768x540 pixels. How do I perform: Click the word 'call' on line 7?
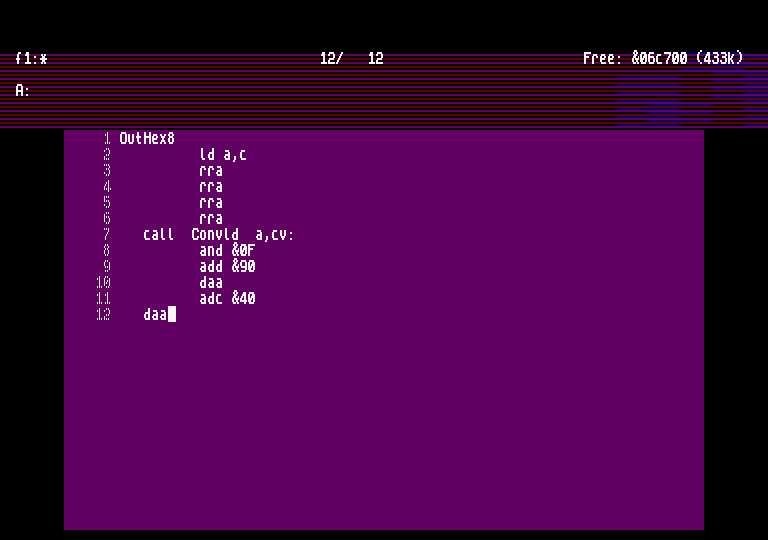pyautogui.click(x=159, y=235)
